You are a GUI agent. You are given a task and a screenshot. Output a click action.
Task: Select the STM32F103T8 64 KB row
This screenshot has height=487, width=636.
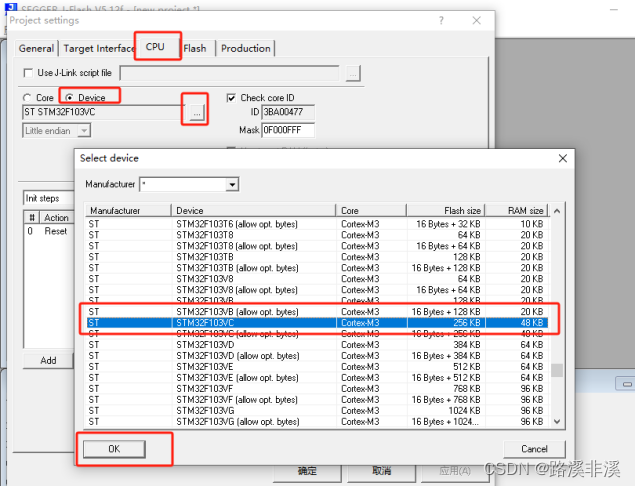pos(317,235)
